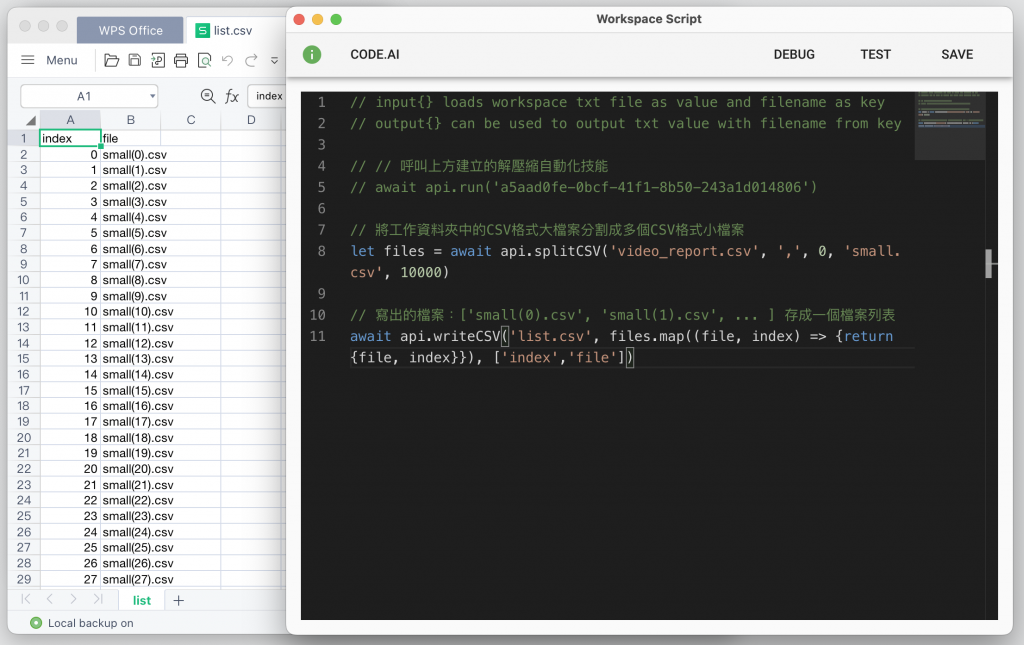Image resolution: width=1024 pixels, height=645 pixels.
Task: Add a new sheet with plus icon
Action: point(178,601)
